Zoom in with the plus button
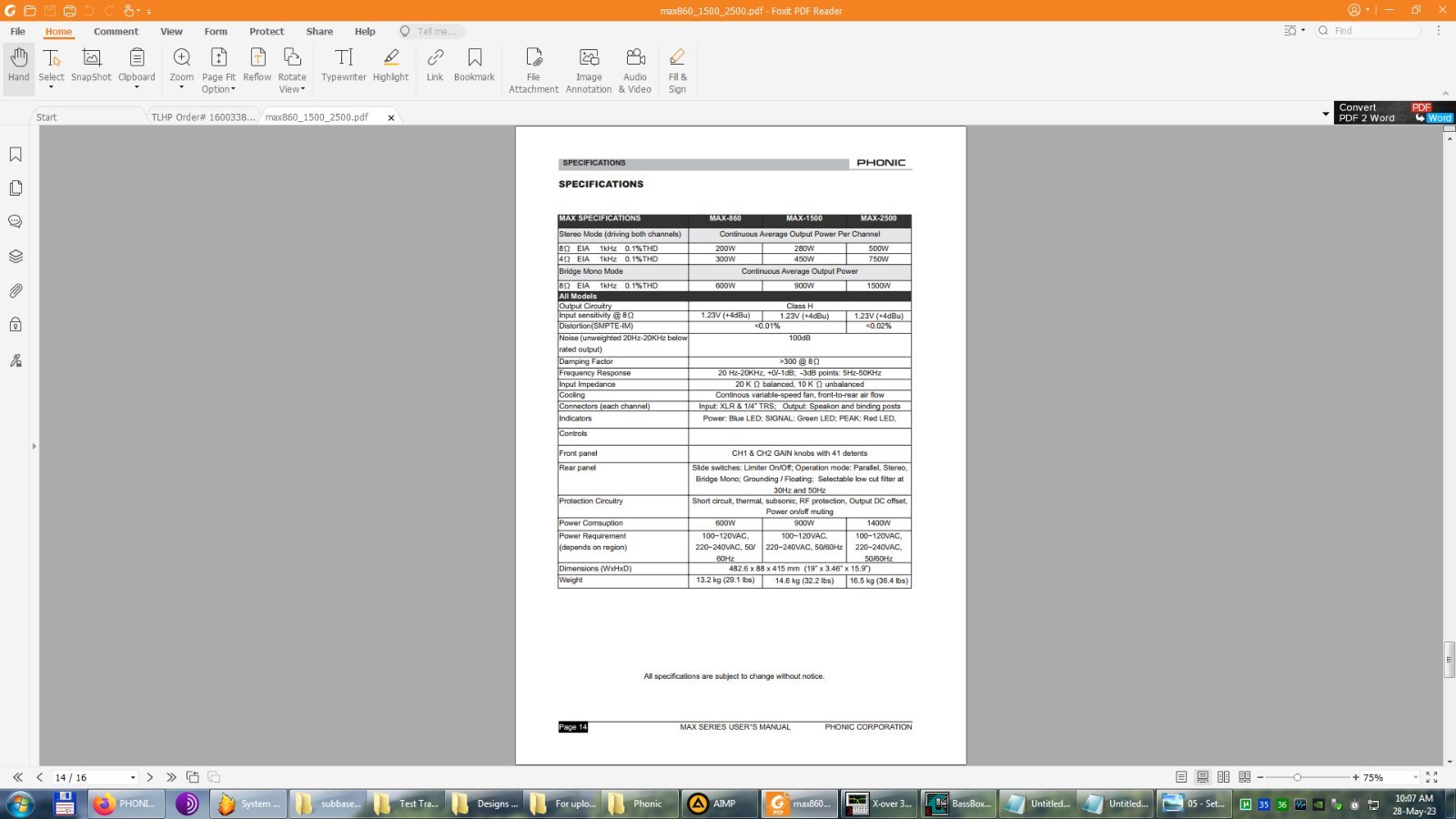The height and width of the screenshot is (819, 1456). click(1356, 777)
